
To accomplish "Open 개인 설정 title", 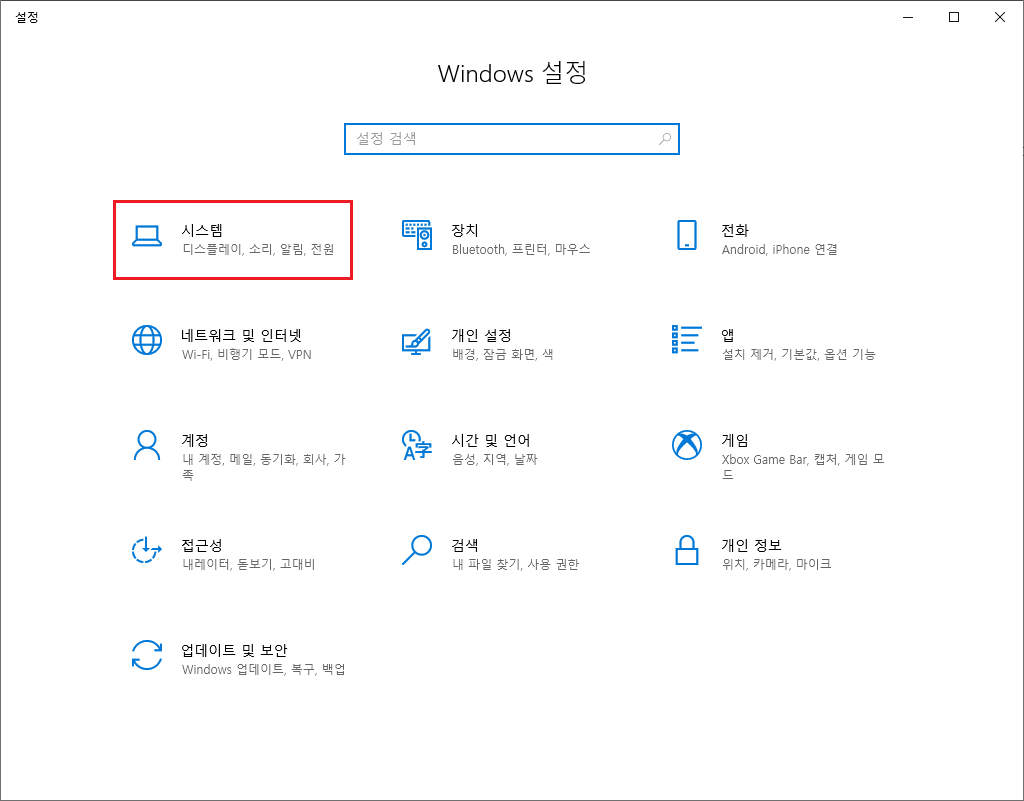I will coord(481,336).
